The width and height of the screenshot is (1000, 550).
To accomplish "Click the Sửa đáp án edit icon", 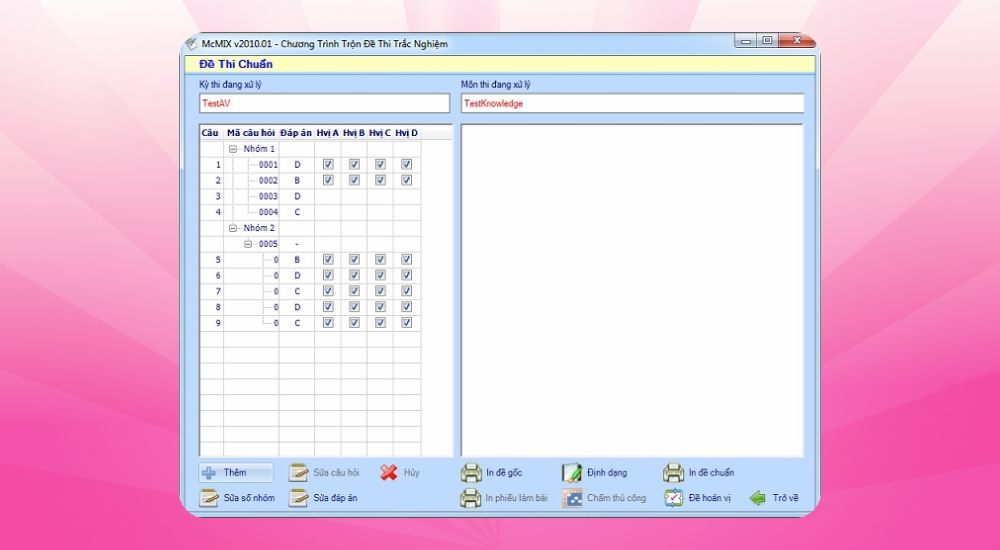I will point(298,498).
